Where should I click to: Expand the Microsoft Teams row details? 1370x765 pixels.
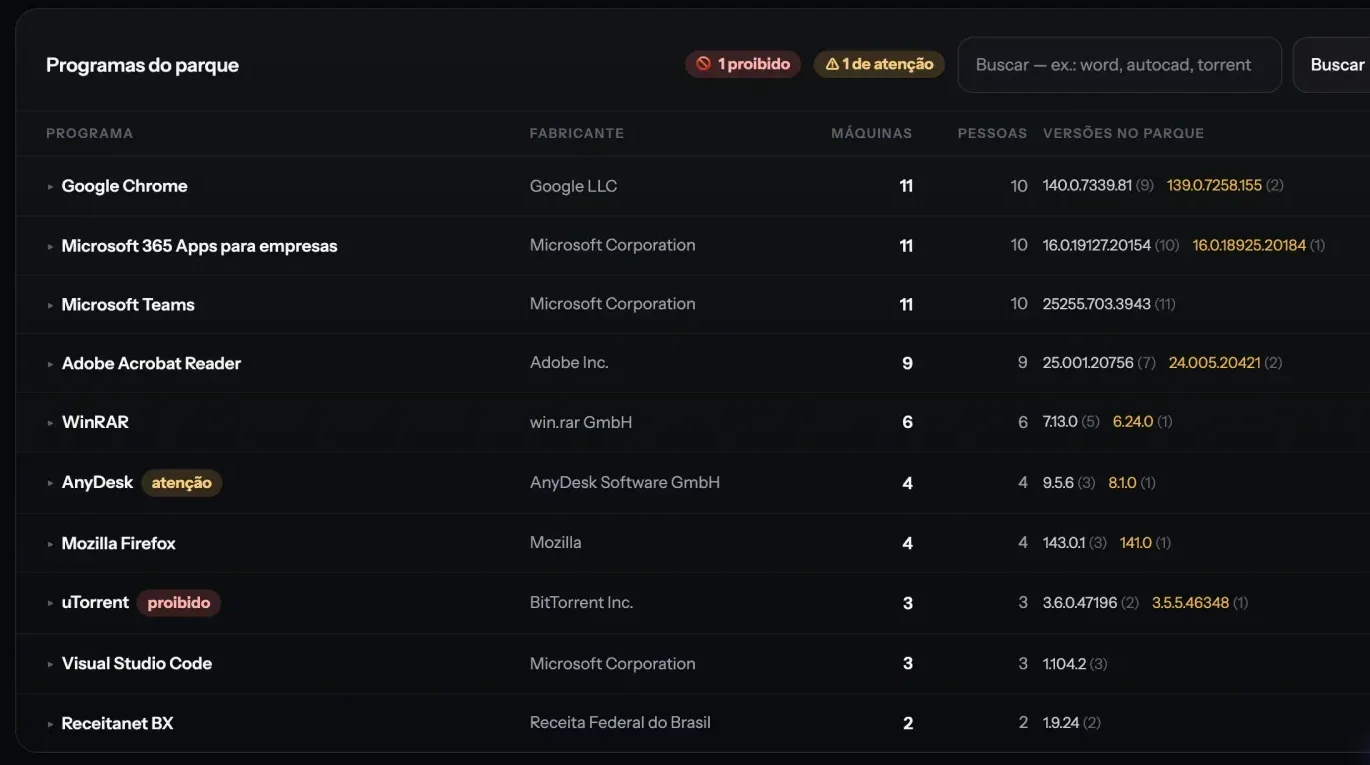point(50,305)
